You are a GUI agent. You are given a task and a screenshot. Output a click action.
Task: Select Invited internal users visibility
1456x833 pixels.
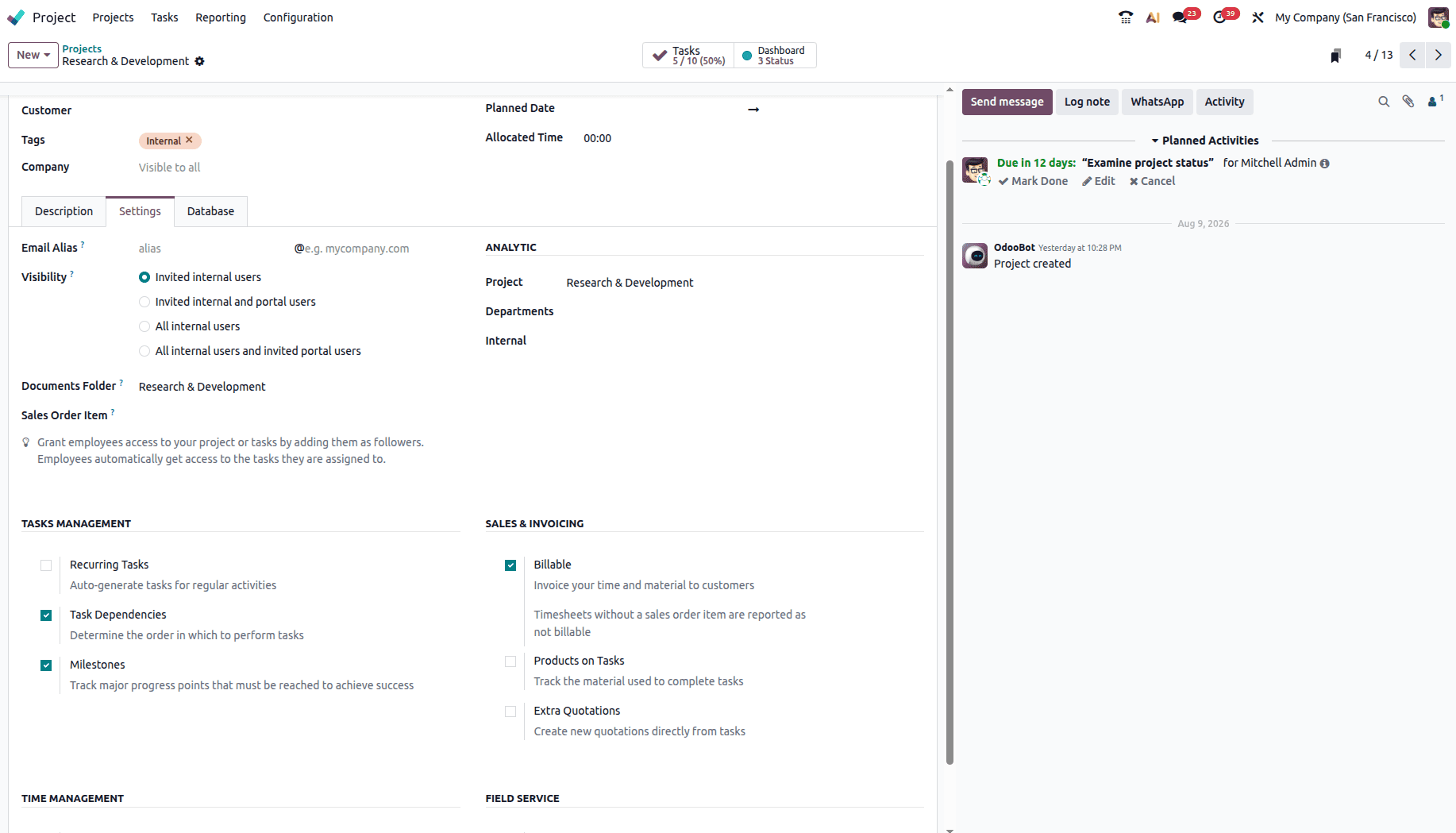click(144, 277)
